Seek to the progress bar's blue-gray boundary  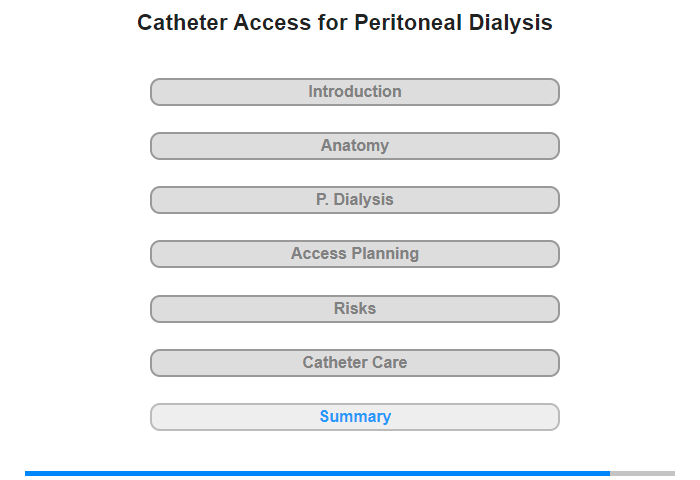[610, 473]
